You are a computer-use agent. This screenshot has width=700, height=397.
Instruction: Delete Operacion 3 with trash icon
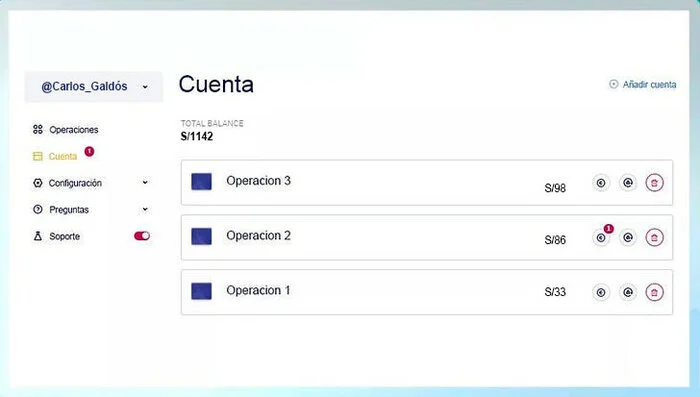click(x=654, y=183)
